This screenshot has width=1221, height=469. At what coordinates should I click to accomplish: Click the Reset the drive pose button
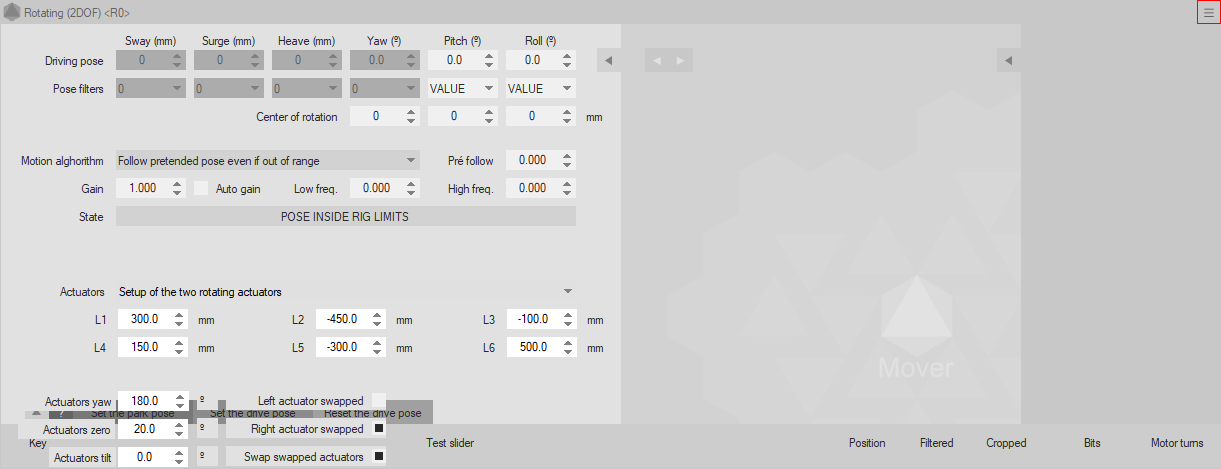(x=373, y=413)
